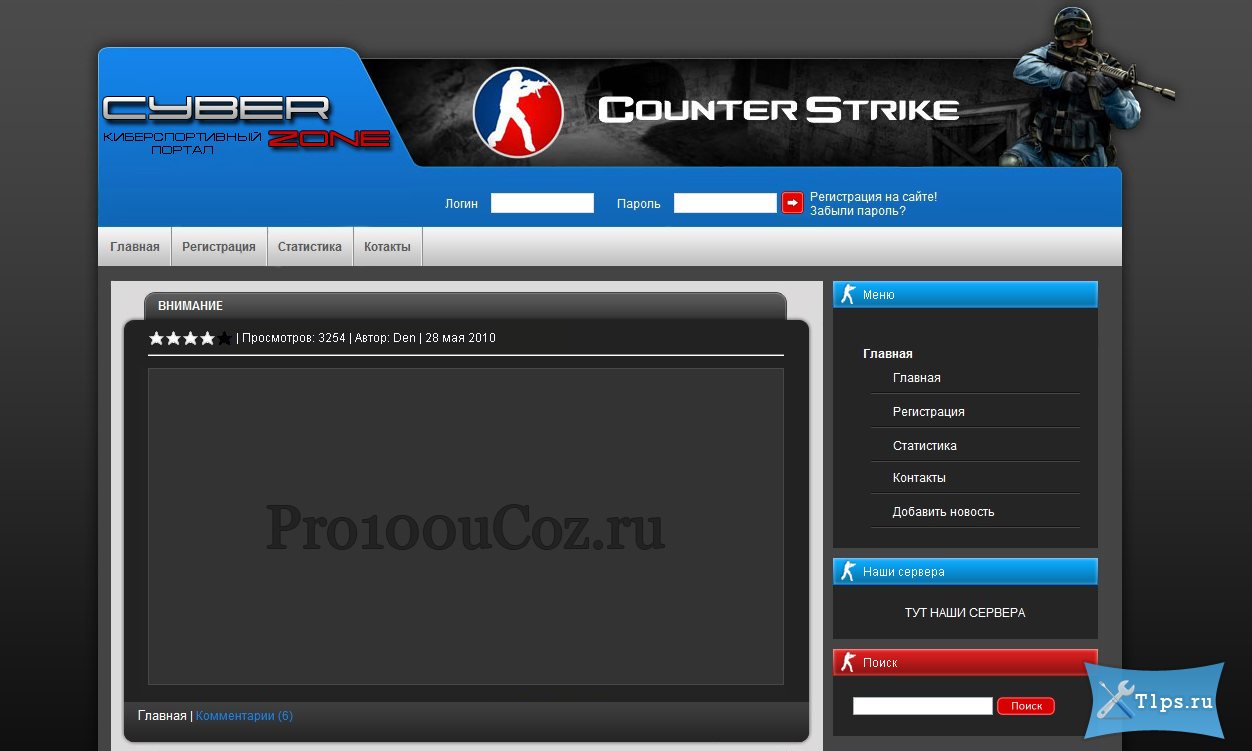Rate the post with the fourth star

click(207, 338)
